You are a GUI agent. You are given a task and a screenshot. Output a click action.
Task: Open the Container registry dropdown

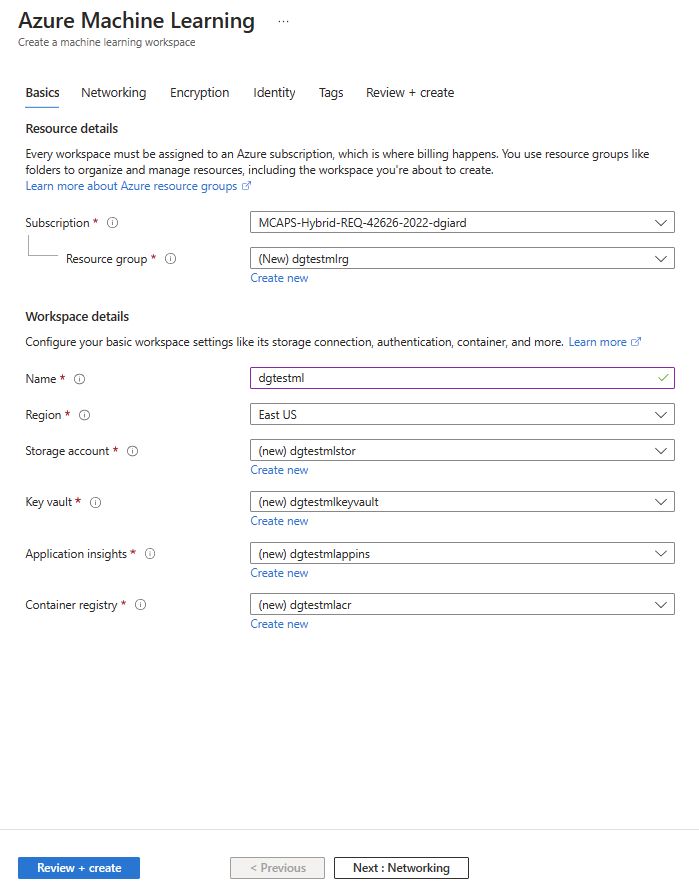click(x=462, y=604)
